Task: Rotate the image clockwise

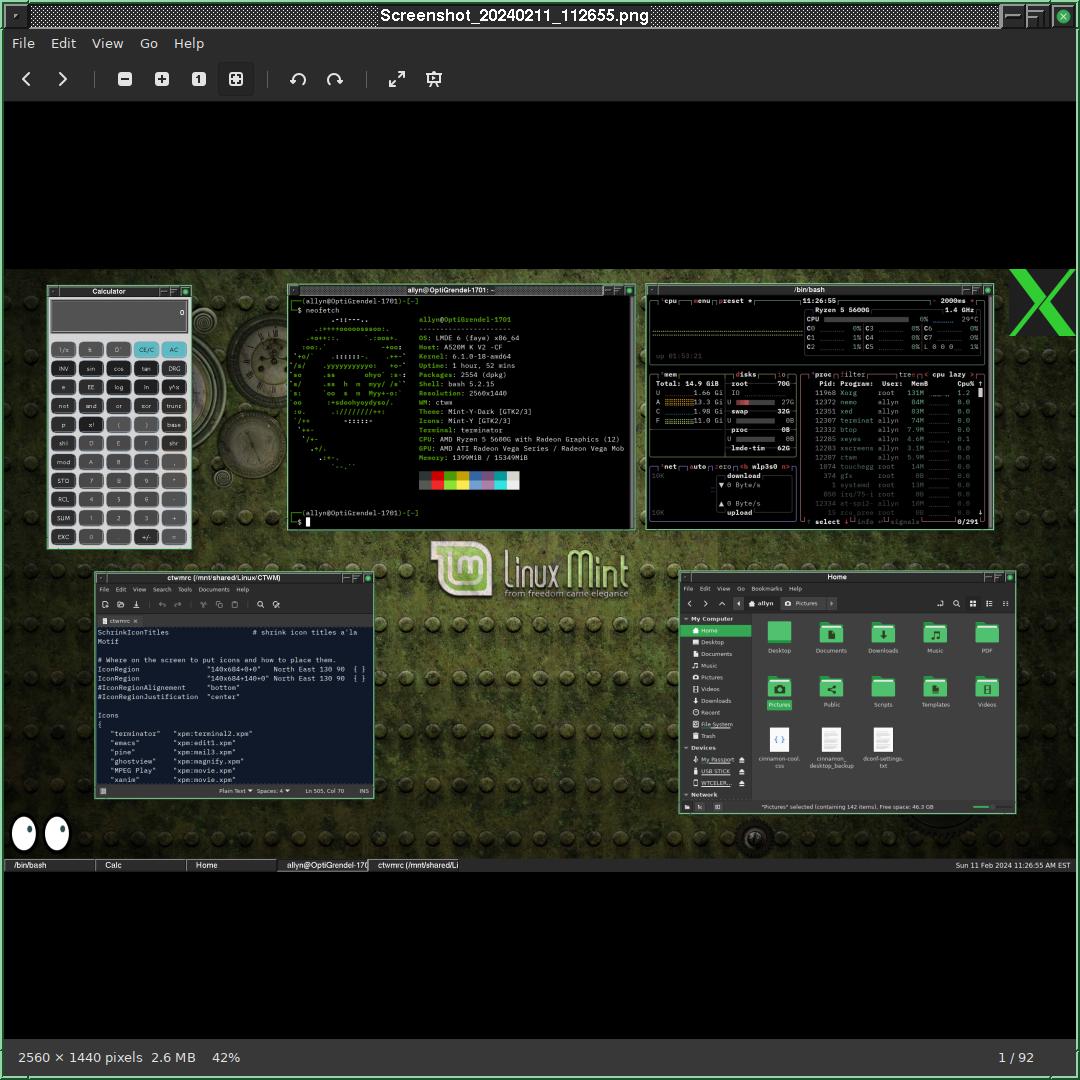Action: tap(335, 79)
